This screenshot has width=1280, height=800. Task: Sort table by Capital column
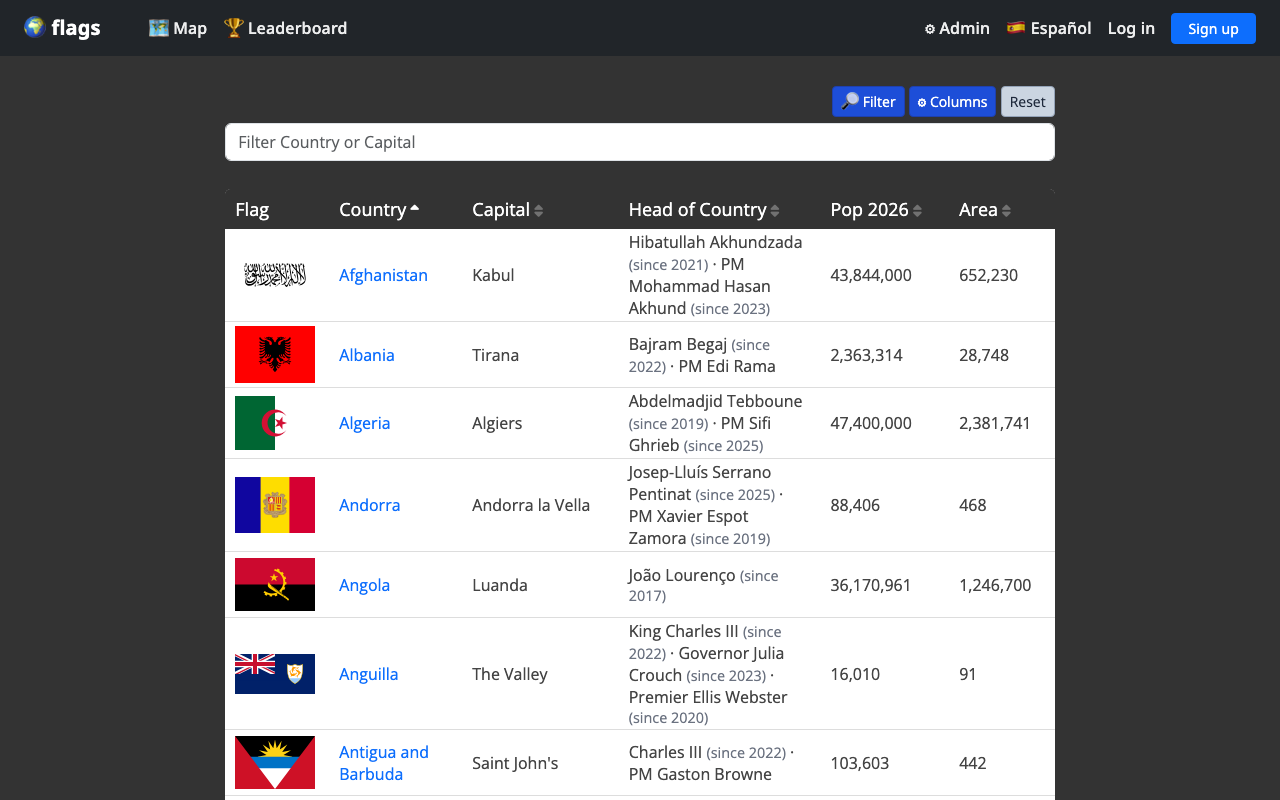coord(507,209)
